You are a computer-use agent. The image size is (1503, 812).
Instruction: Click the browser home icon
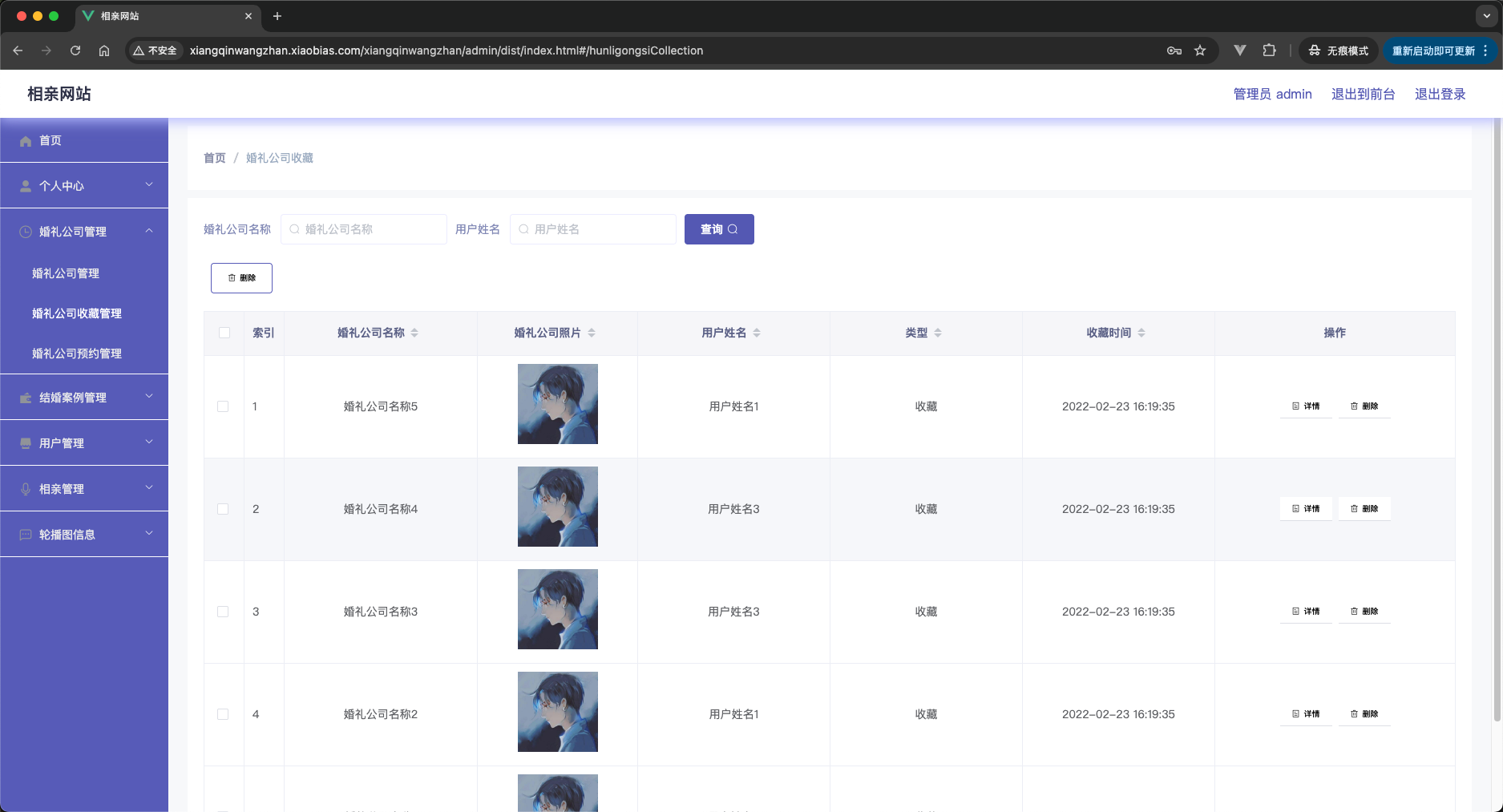(x=104, y=50)
